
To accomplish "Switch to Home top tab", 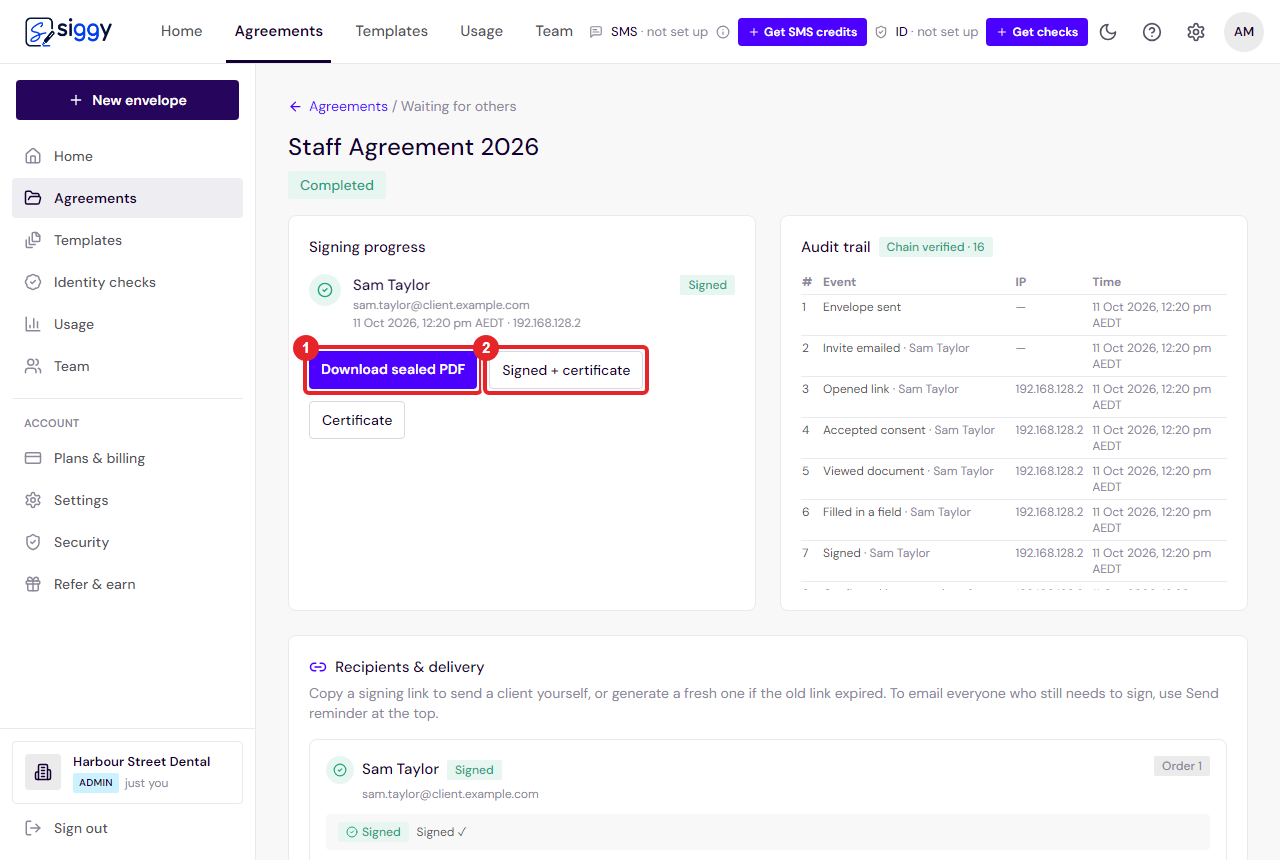I will (x=181, y=31).
